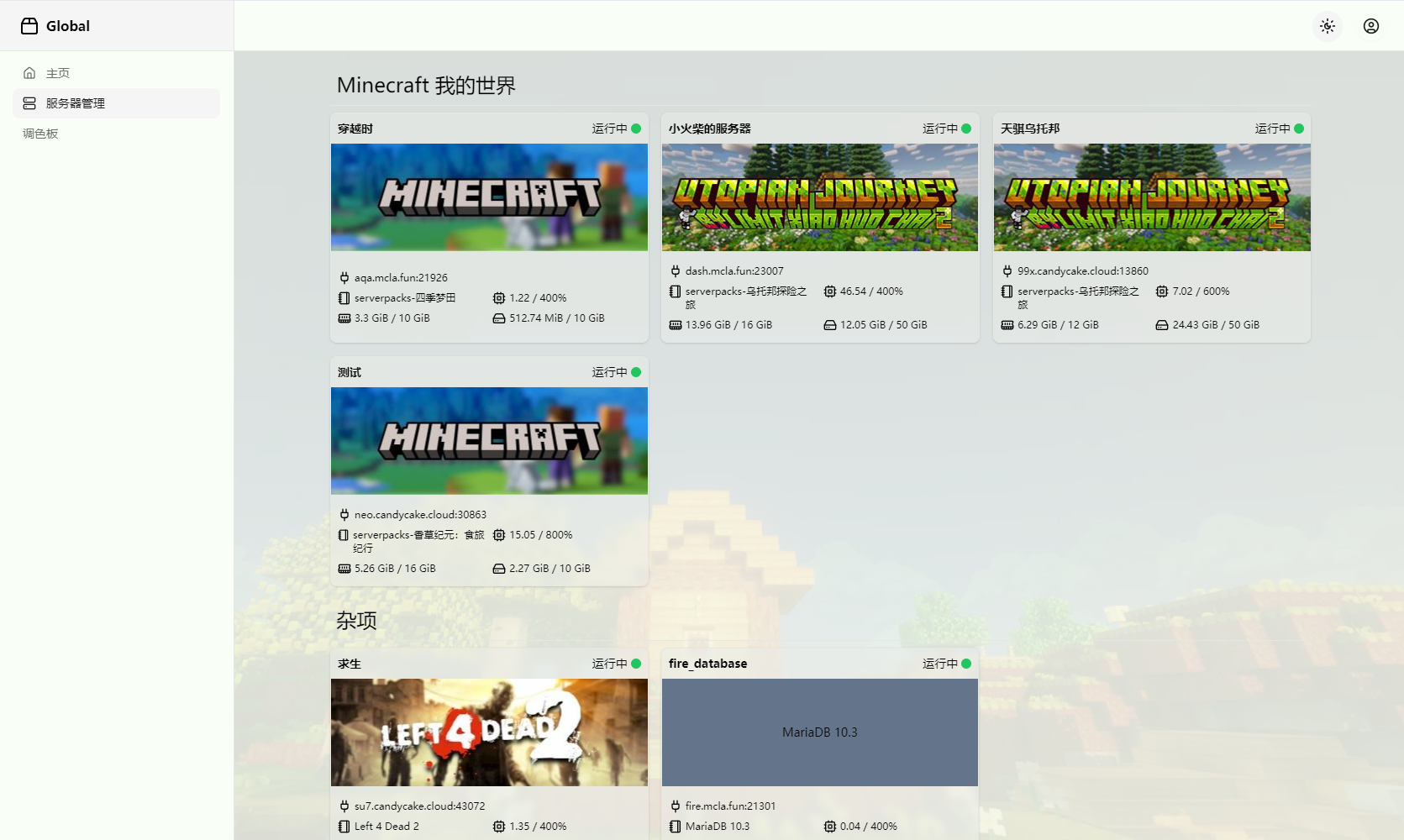Click the address fire.mcla.fun:21301
Screen dimensions: 1404x840
click(x=730, y=806)
